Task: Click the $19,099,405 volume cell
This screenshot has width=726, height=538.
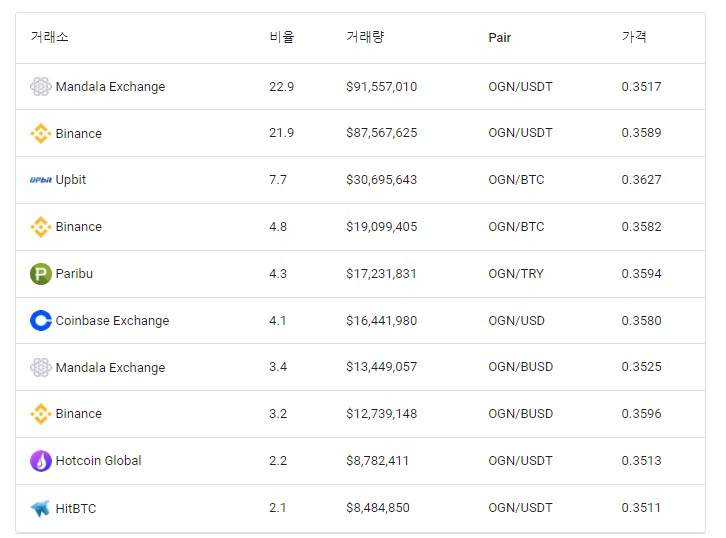Action: pyautogui.click(x=382, y=227)
